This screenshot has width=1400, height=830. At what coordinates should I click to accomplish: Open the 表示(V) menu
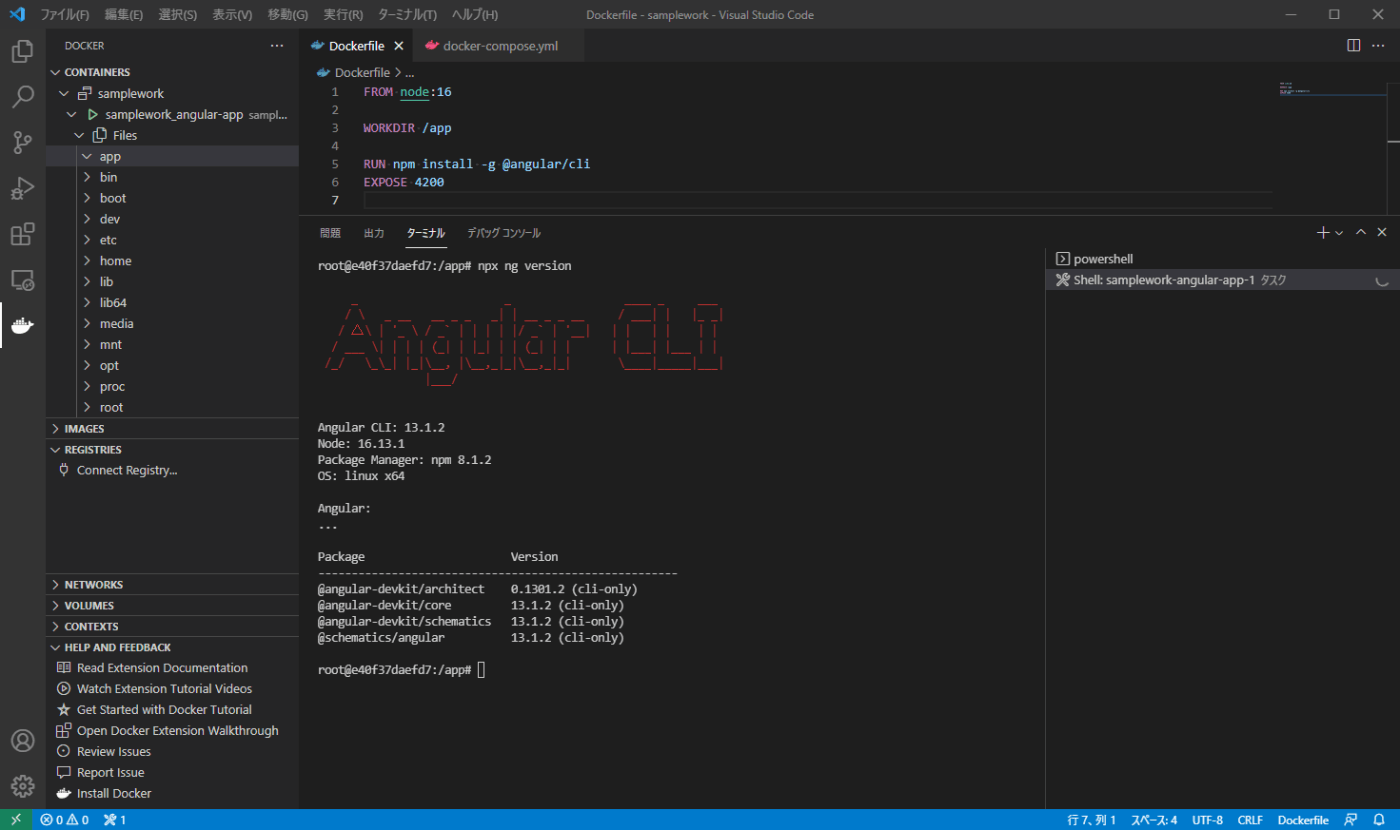[232, 15]
